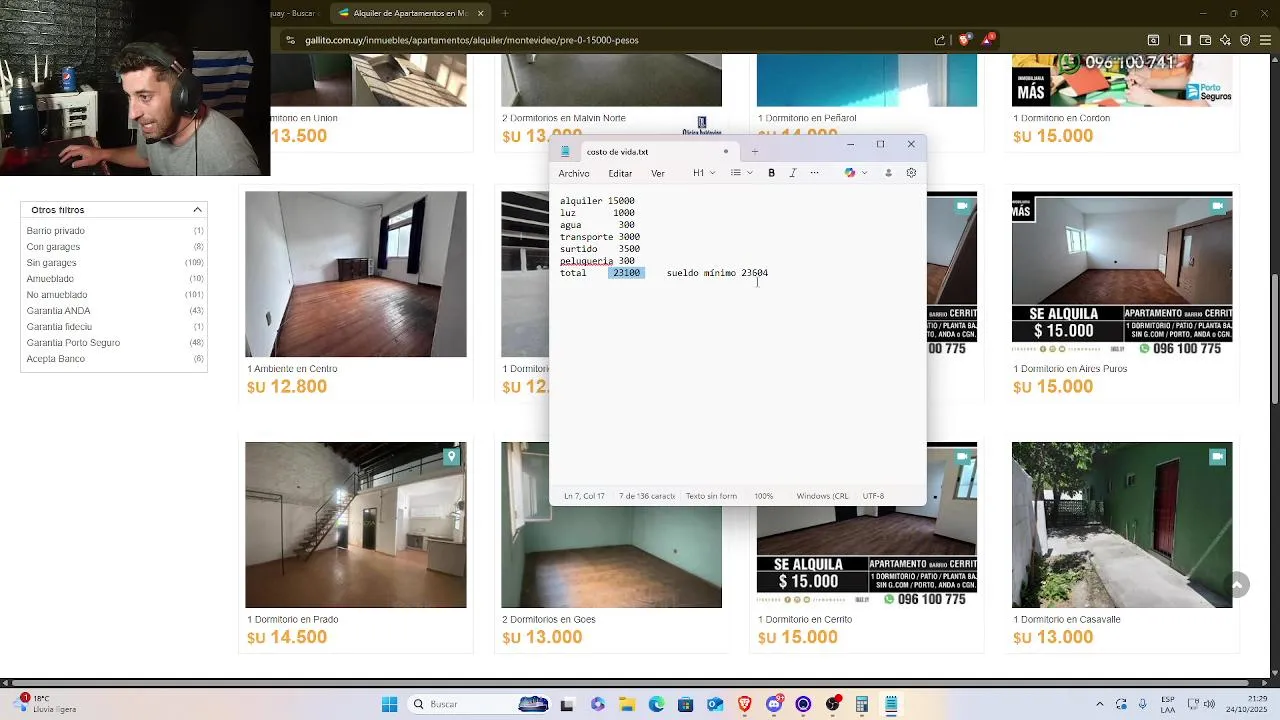Open the Archivo menu in Notepad

pyautogui.click(x=574, y=173)
